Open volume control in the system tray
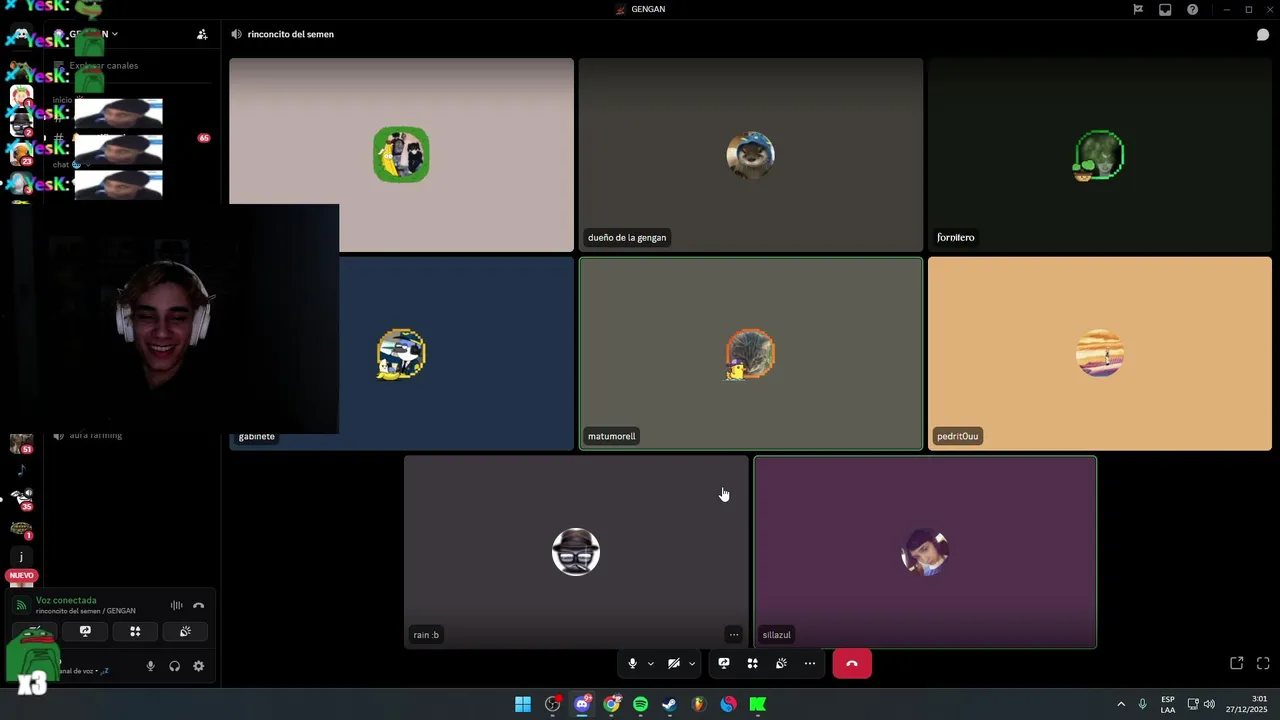The image size is (1280, 720). [x=1209, y=704]
